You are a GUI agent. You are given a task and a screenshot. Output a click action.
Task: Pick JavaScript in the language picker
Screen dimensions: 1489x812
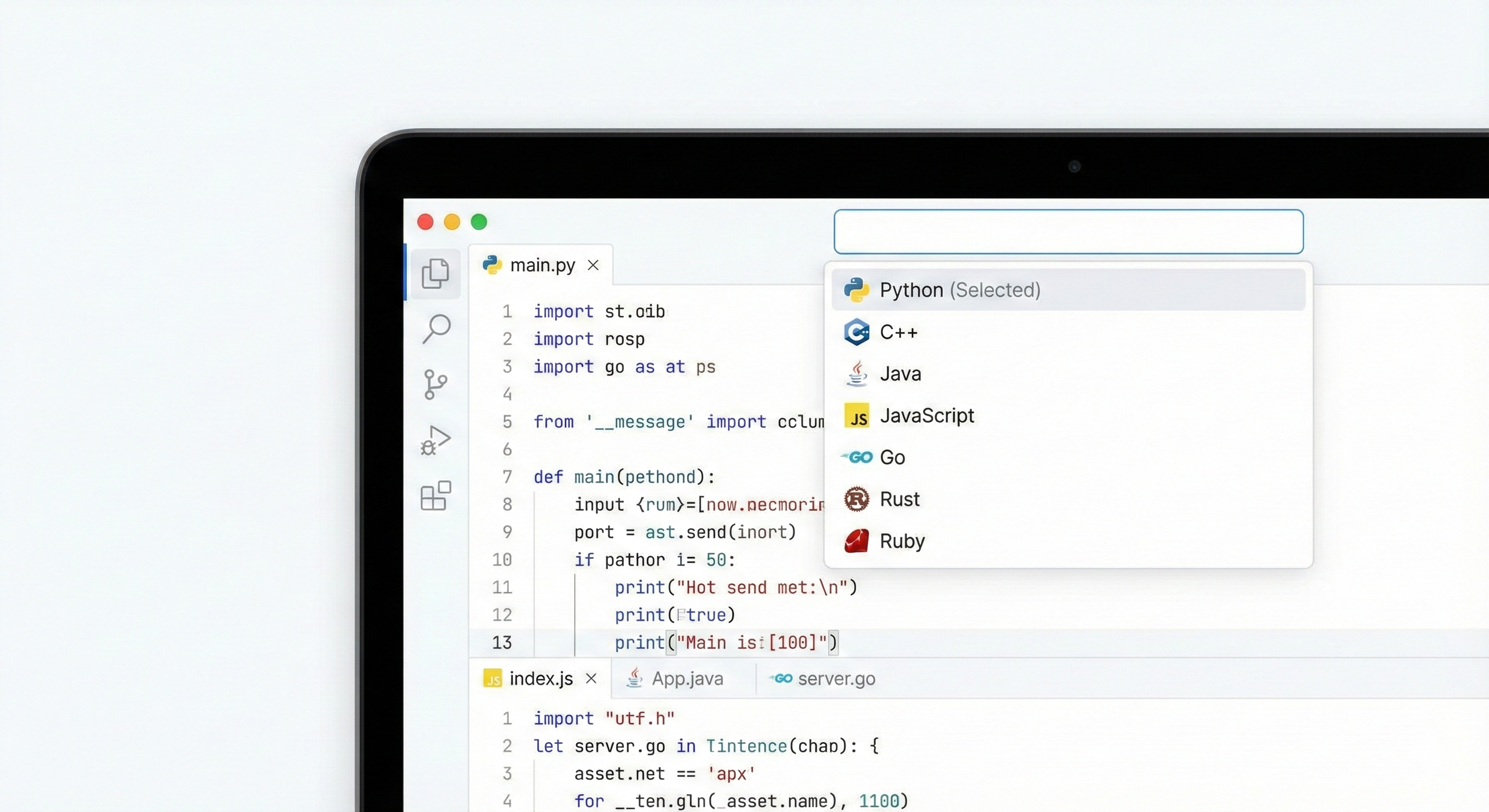(x=926, y=416)
